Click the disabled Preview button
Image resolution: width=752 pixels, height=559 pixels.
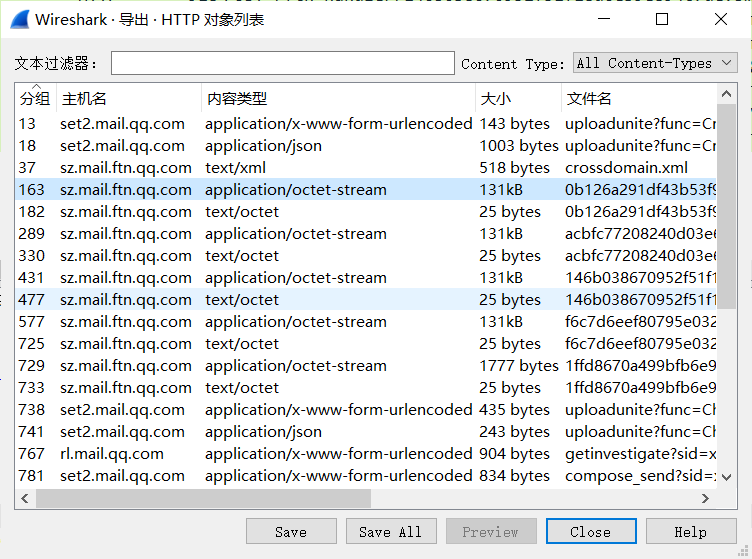click(x=491, y=531)
